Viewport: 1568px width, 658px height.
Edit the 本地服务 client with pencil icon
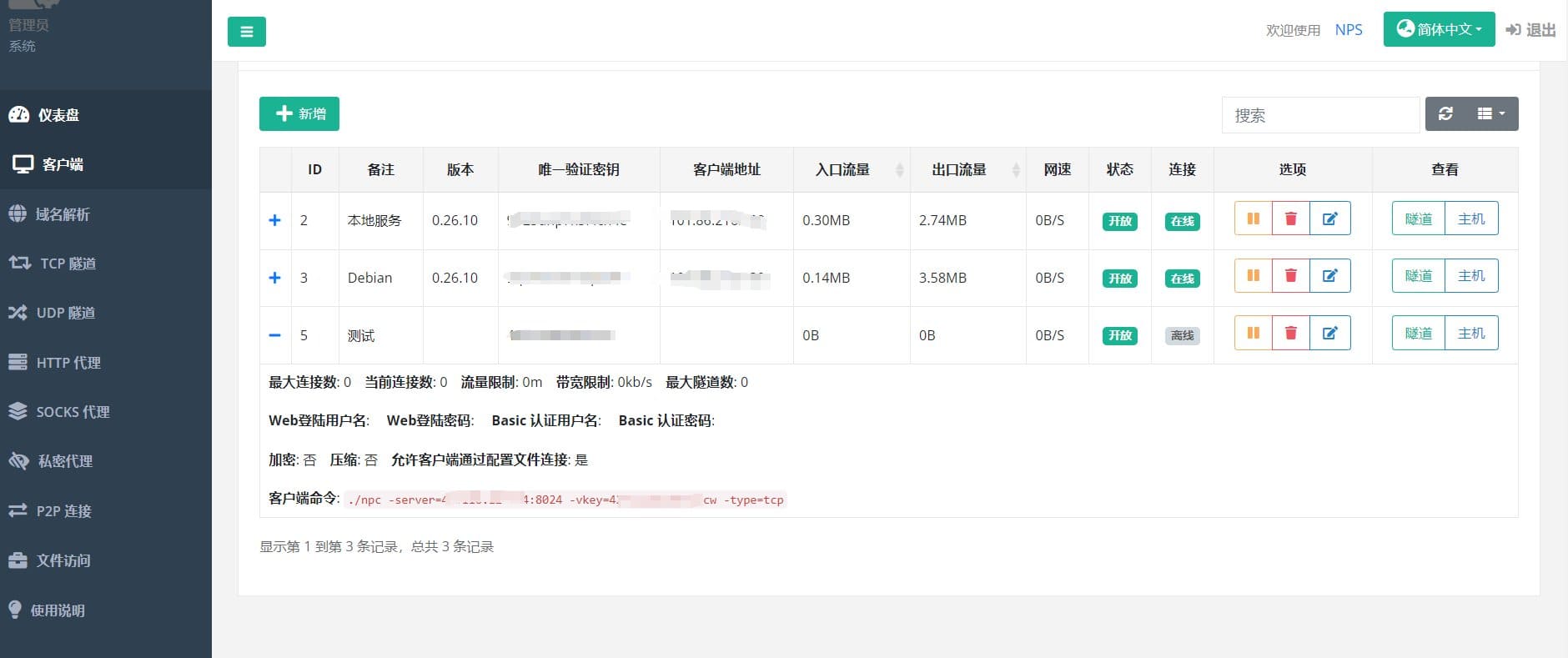(x=1329, y=218)
